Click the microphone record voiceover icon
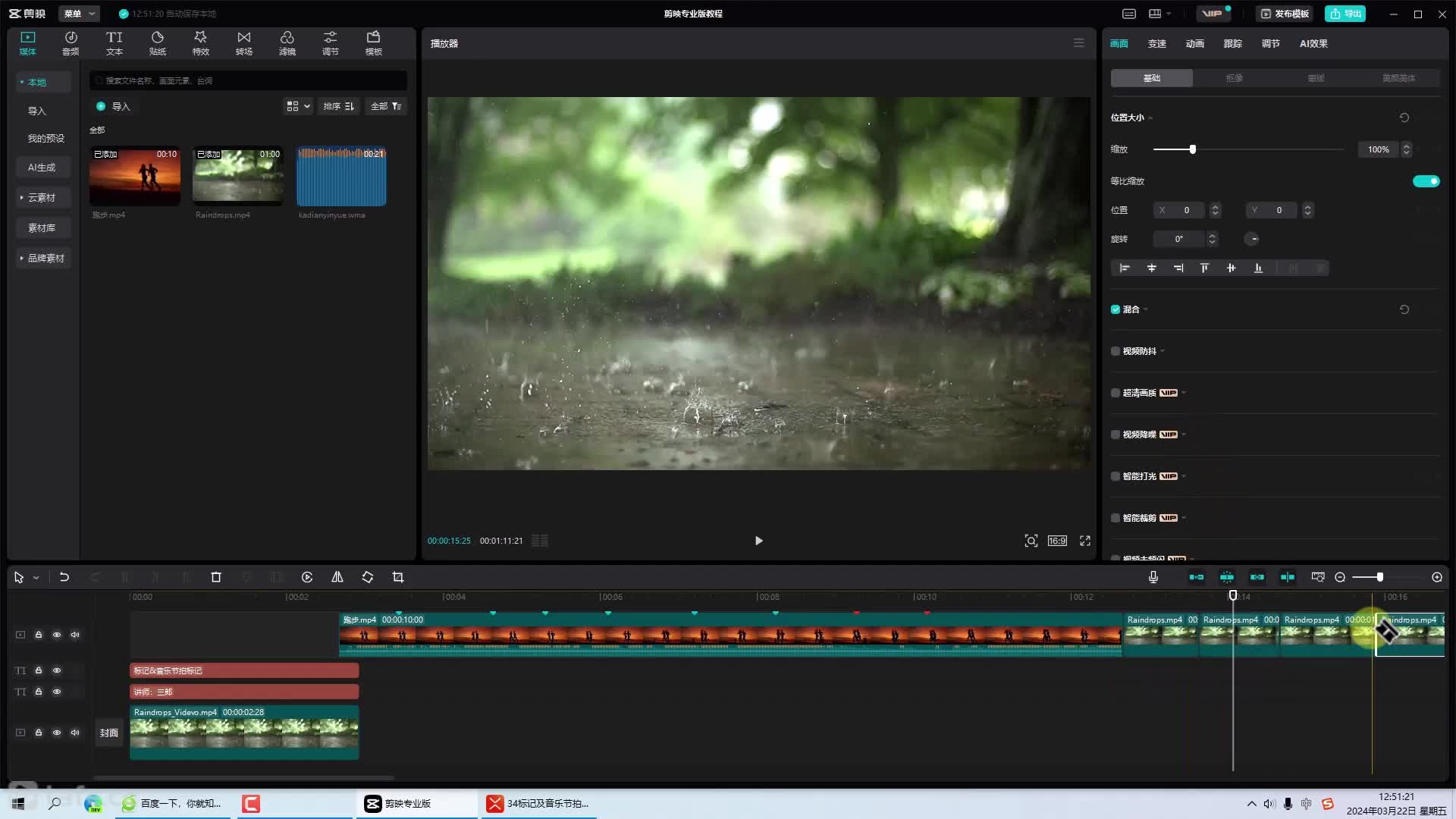This screenshot has height=819, width=1456. click(1153, 577)
